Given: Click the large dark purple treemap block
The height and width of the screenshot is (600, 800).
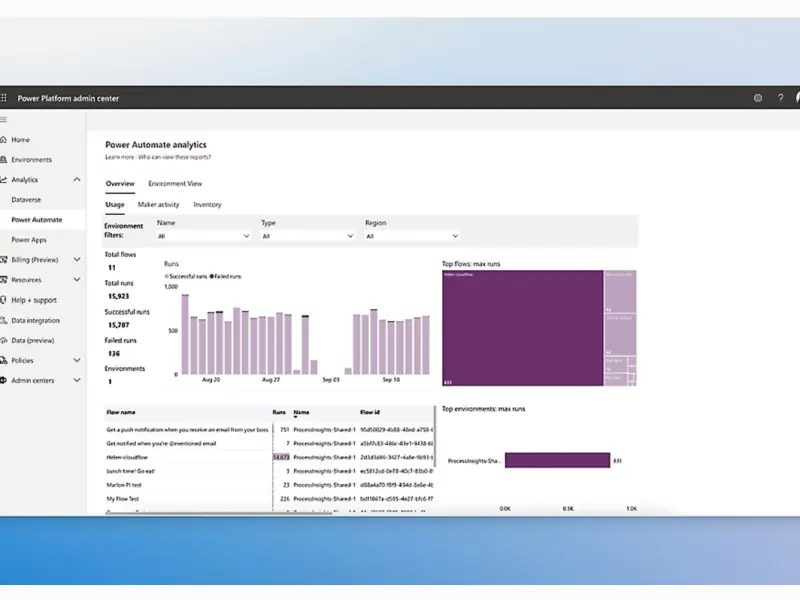Looking at the screenshot, I should [522, 327].
